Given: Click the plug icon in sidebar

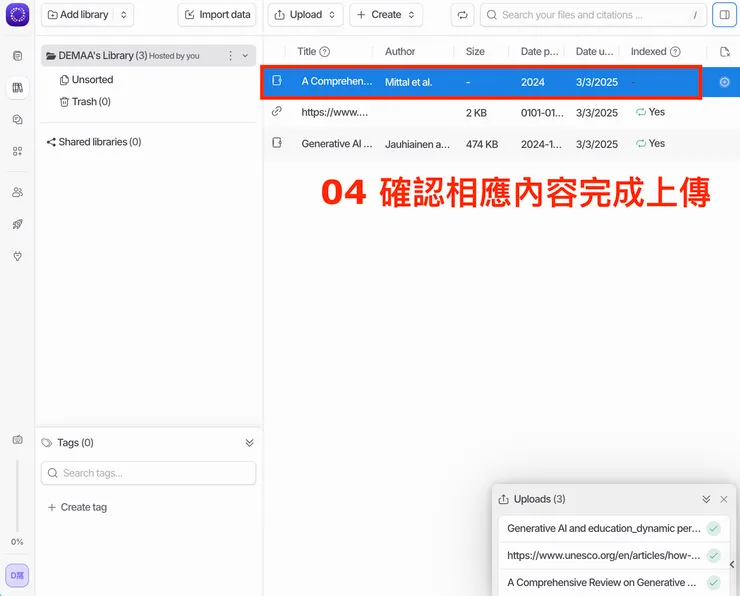Looking at the screenshot, I should 17,256.
